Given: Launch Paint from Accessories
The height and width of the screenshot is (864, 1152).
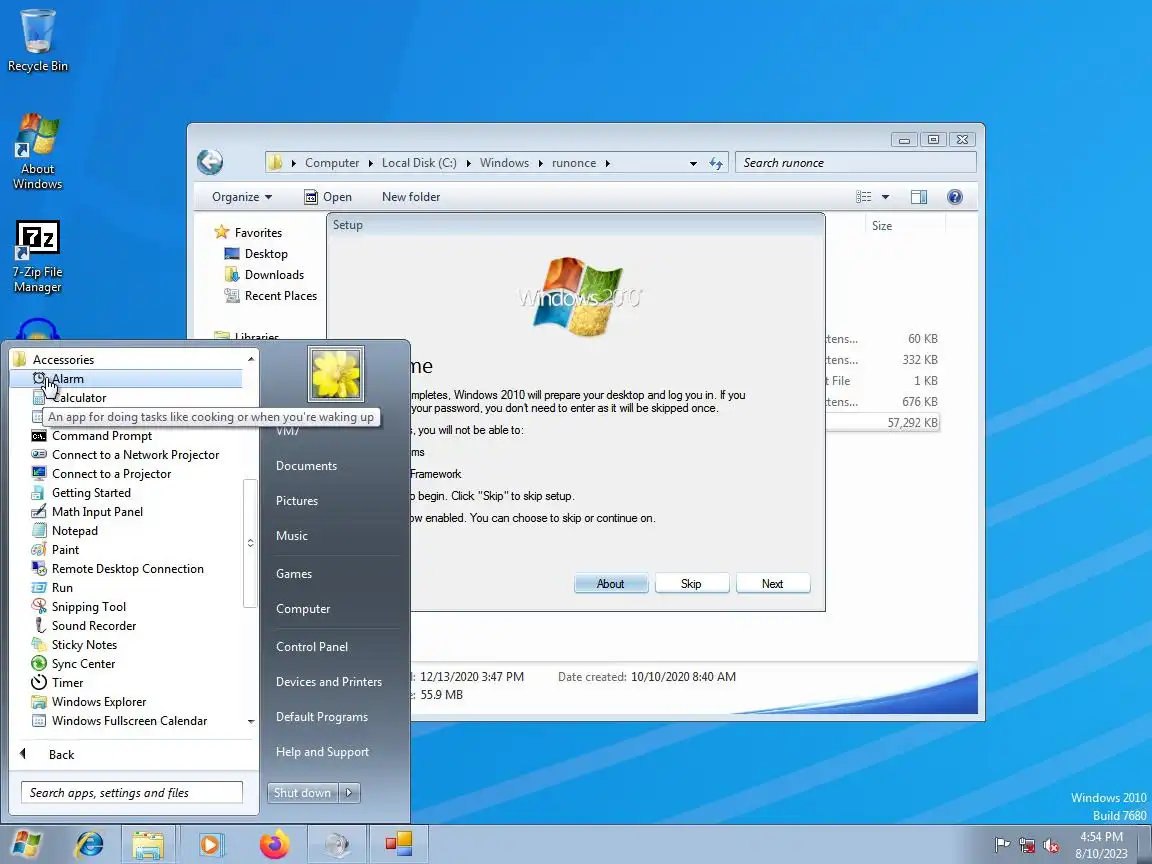Looking at the screenshot, I should tap(126, 550).
